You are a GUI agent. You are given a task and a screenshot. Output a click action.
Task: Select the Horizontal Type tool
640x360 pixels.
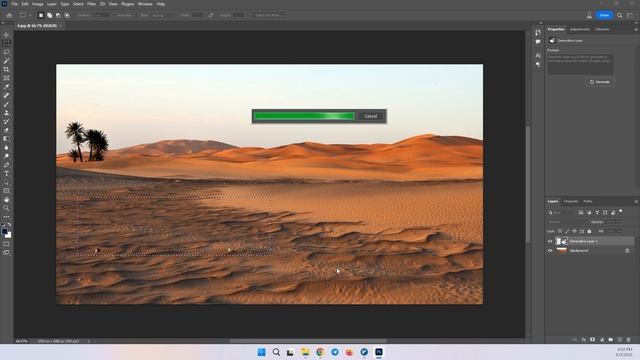[7, 173]
